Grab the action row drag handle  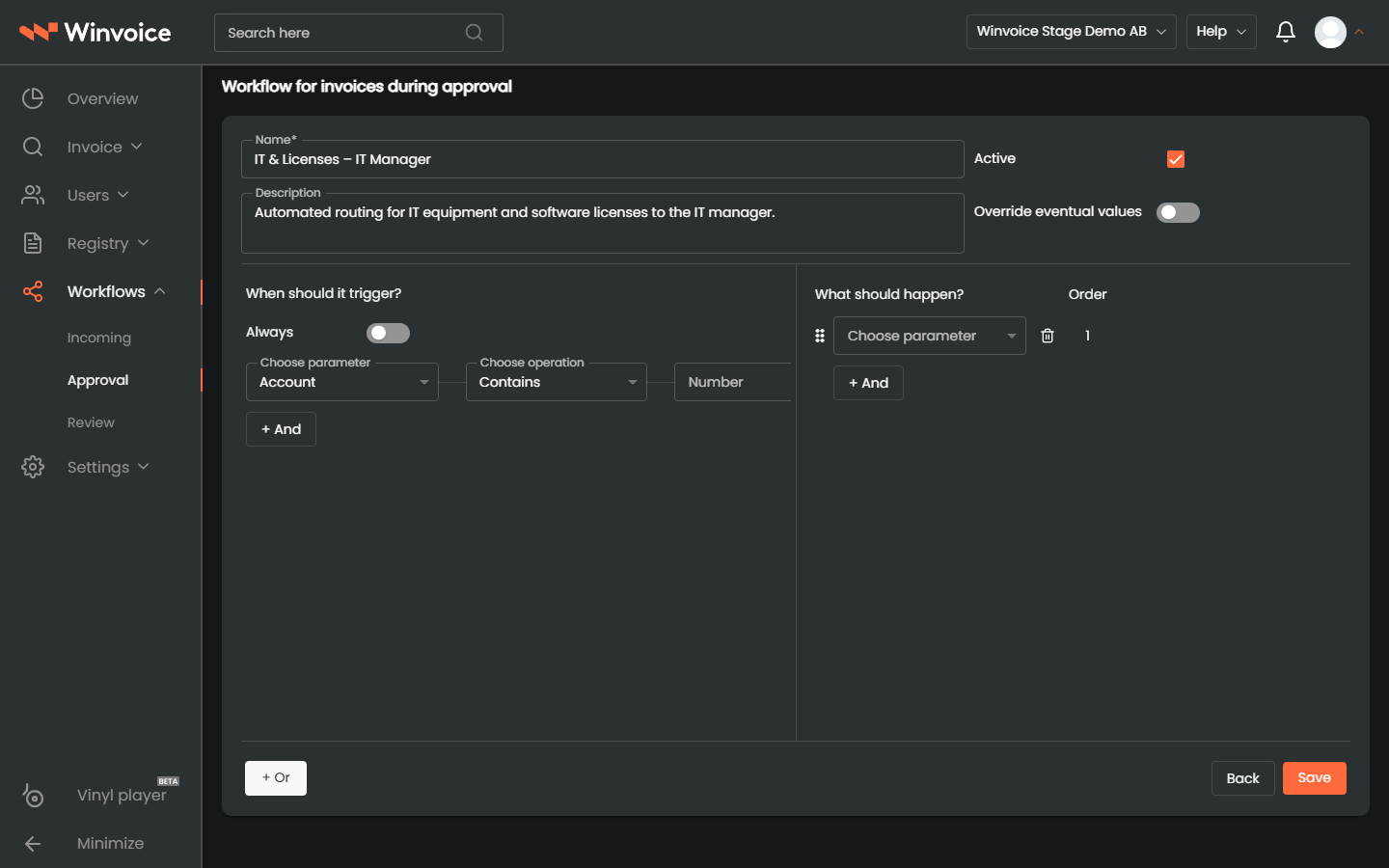tap(820, 336)
